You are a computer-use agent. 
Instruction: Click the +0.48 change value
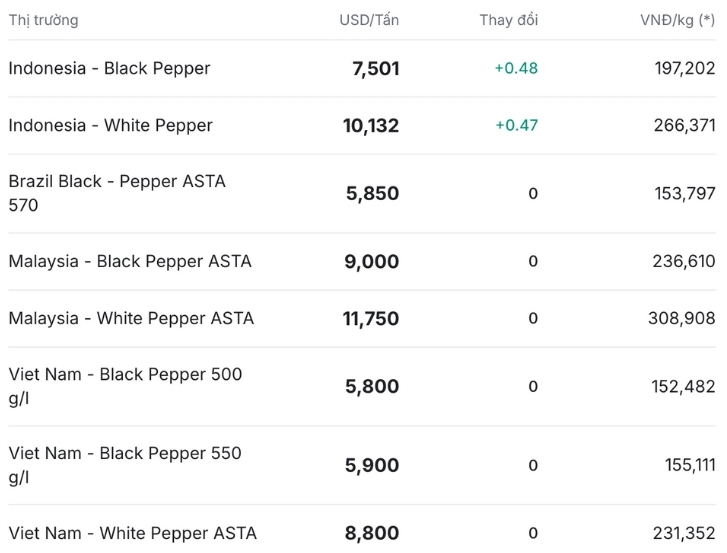coord(516,69)
